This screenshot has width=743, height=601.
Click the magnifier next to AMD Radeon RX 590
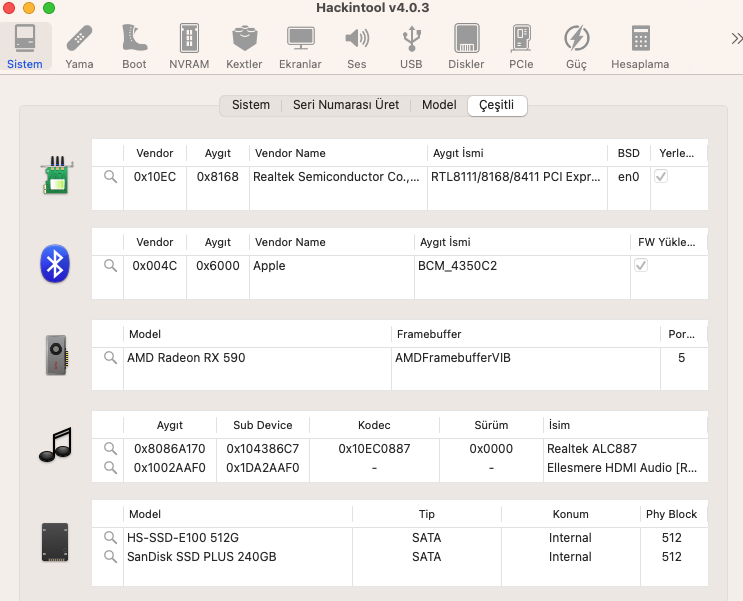pyautogui.click(x=110, y=358)
